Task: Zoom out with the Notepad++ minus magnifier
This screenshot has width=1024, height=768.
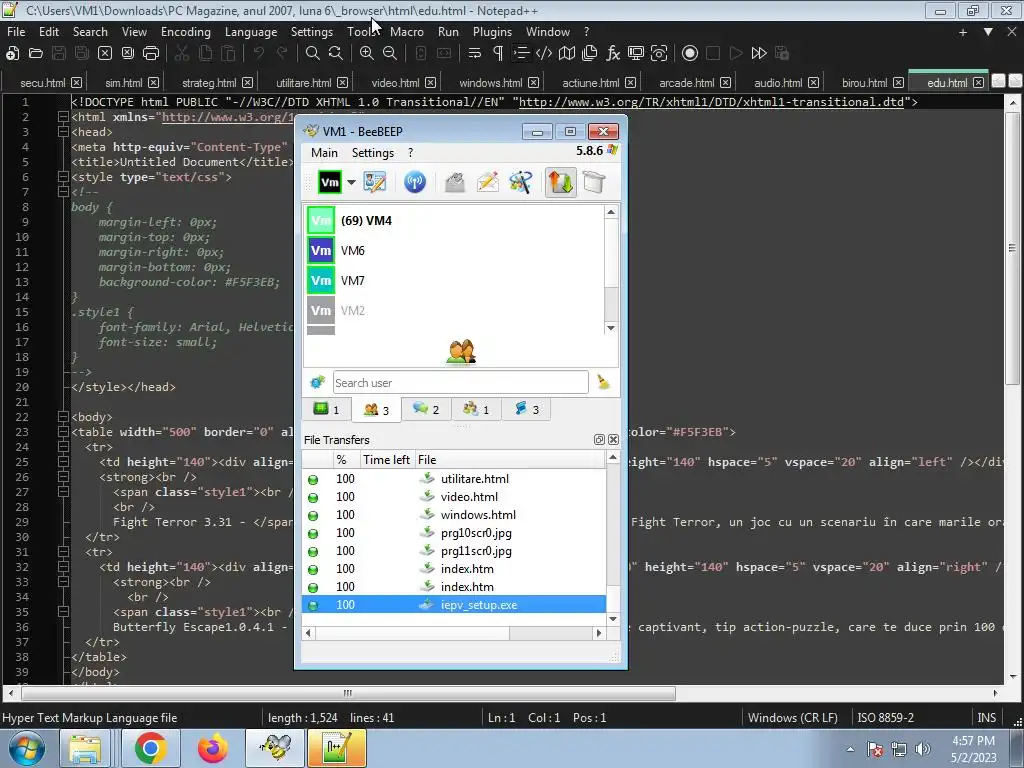Action: pos(390,54)
